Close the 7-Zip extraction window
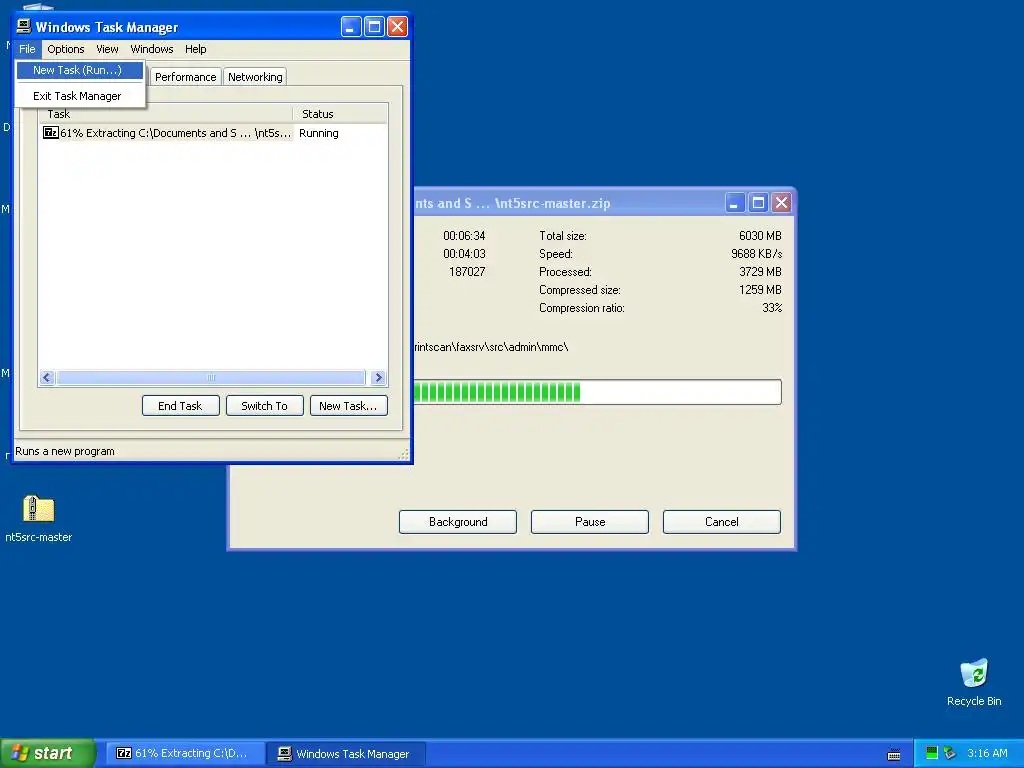1024x768 pixels. pos(781,203)
